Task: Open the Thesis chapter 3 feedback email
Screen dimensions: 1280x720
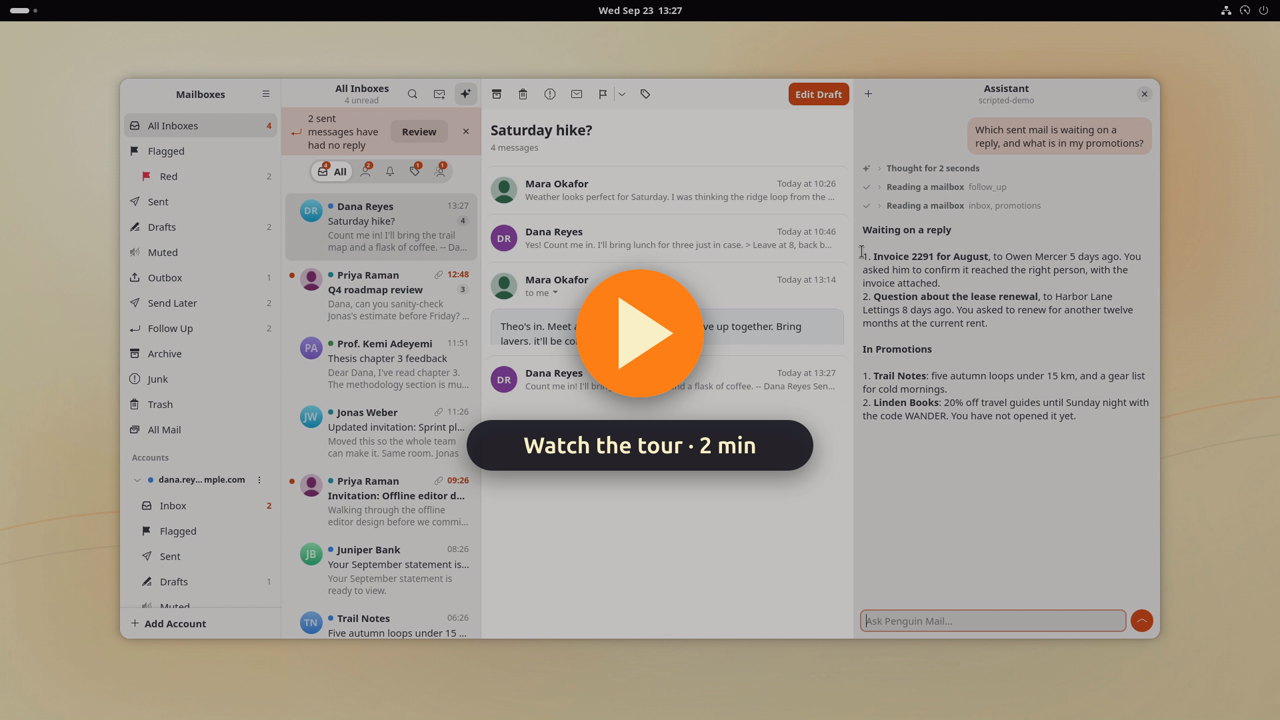Action: click(381, 364)
